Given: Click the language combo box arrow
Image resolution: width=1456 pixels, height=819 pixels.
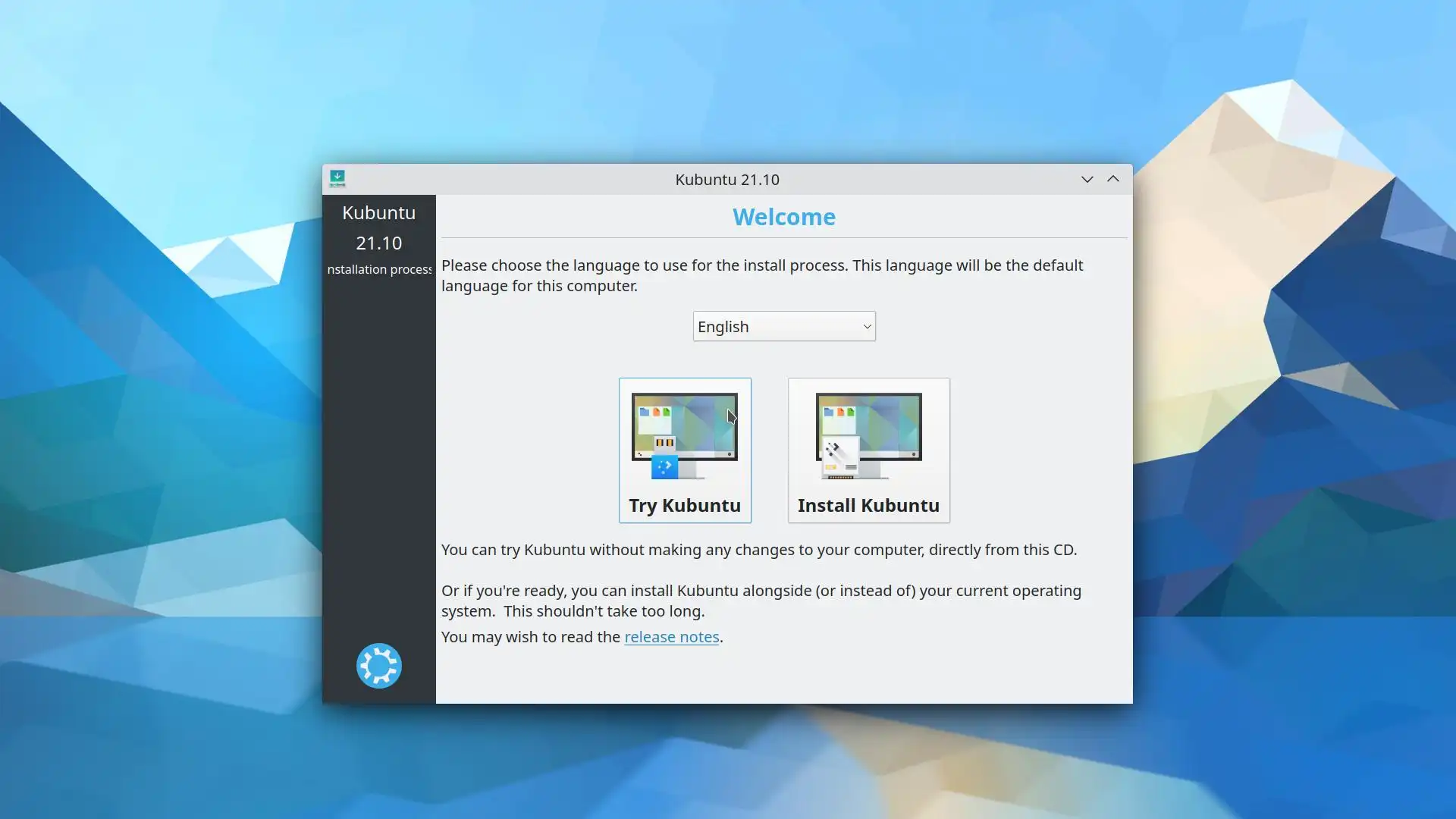Looking at the screenshot, I should pos(867,327).
